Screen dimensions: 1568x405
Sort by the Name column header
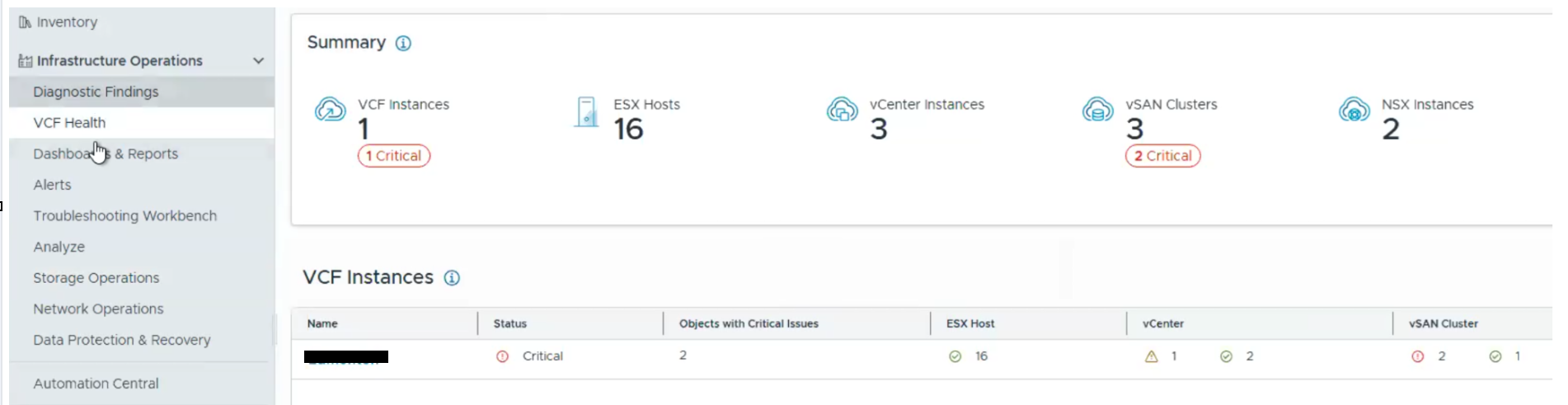pyautogui.click(x=322, y=323)
